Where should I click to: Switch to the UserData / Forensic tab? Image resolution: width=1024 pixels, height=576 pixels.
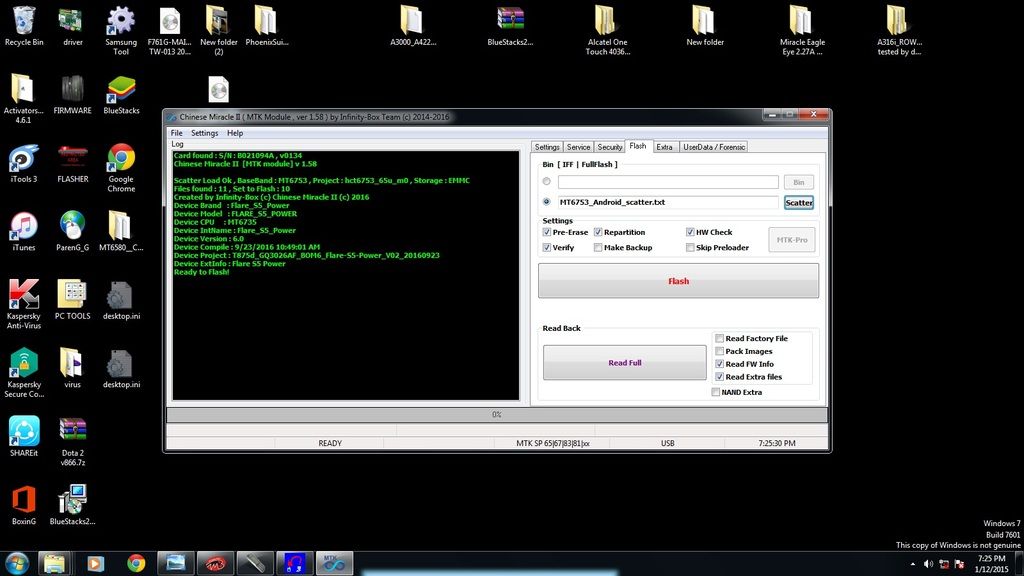coord(714,147)
